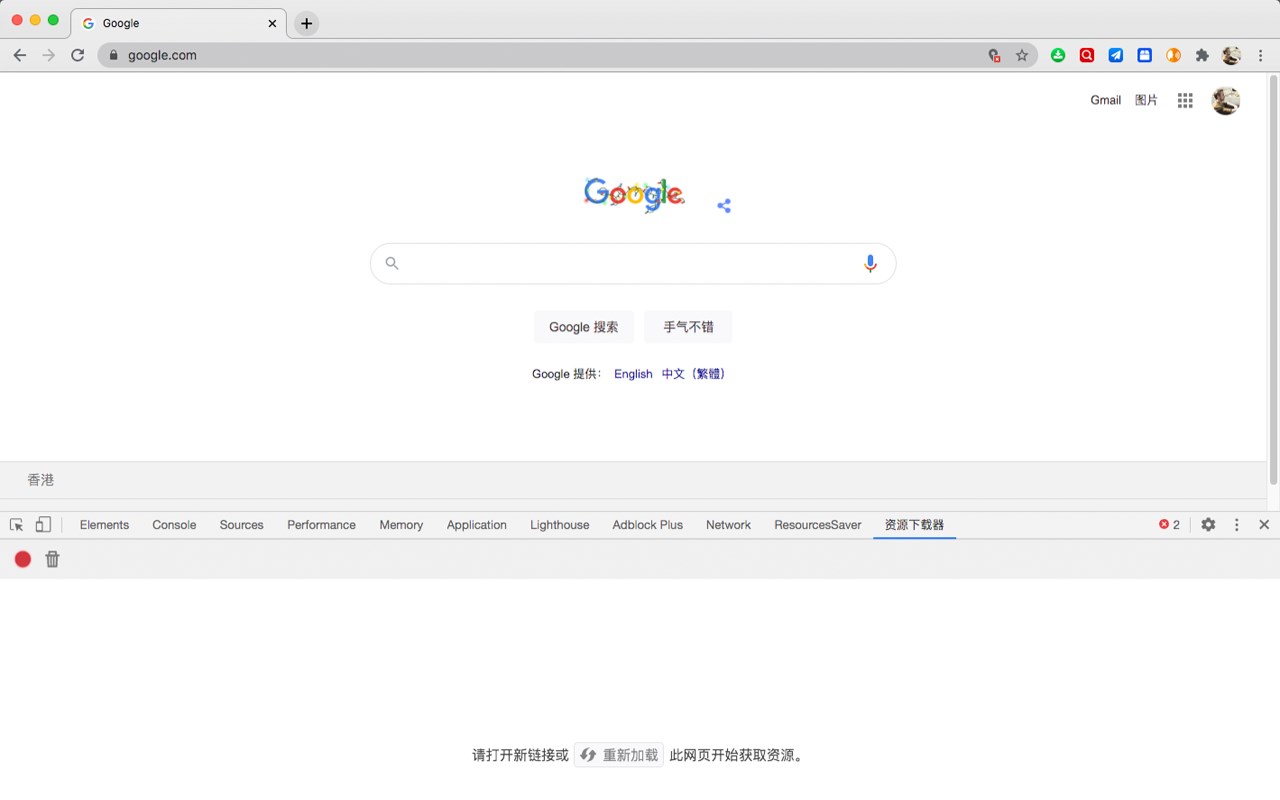Screen dimensions: 1280x800
Task: Start recording with the red record button
Action: 23,559
